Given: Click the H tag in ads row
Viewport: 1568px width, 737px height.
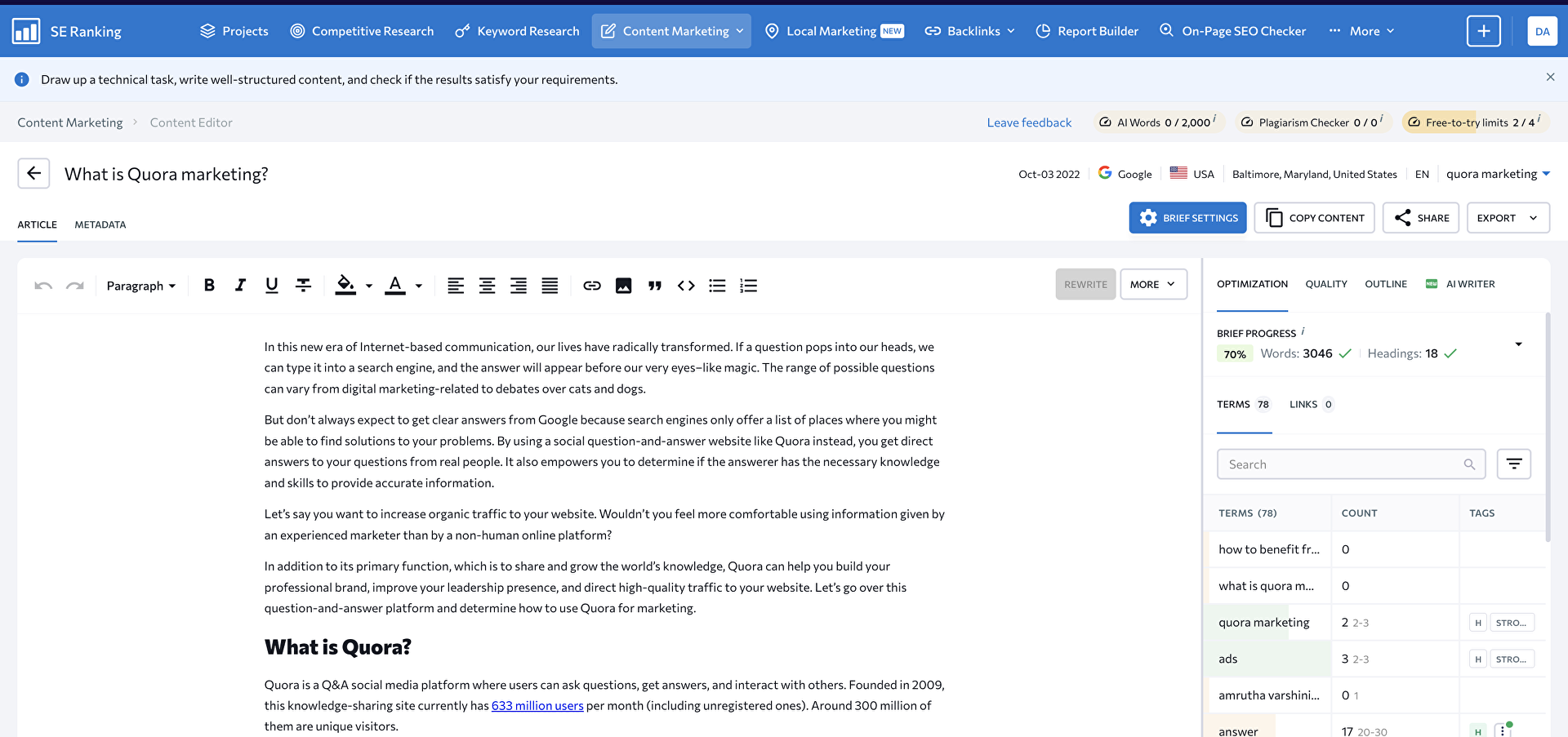Looking at the screenshot, I should [x=1477, y=659].
